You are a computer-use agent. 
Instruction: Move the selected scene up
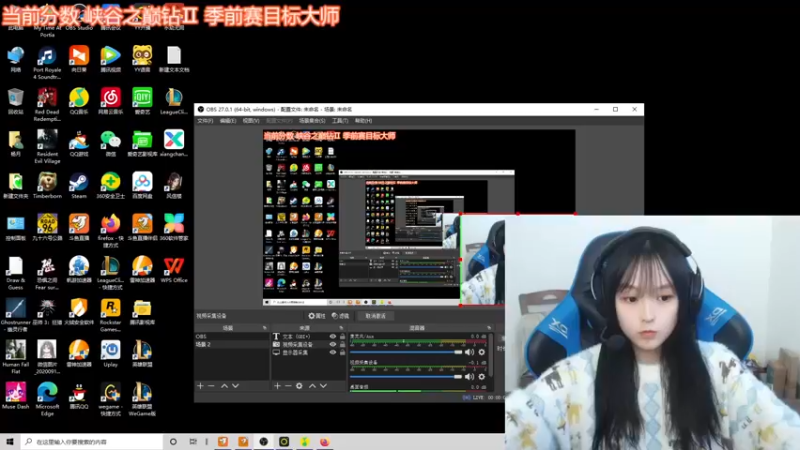[224, 386]
